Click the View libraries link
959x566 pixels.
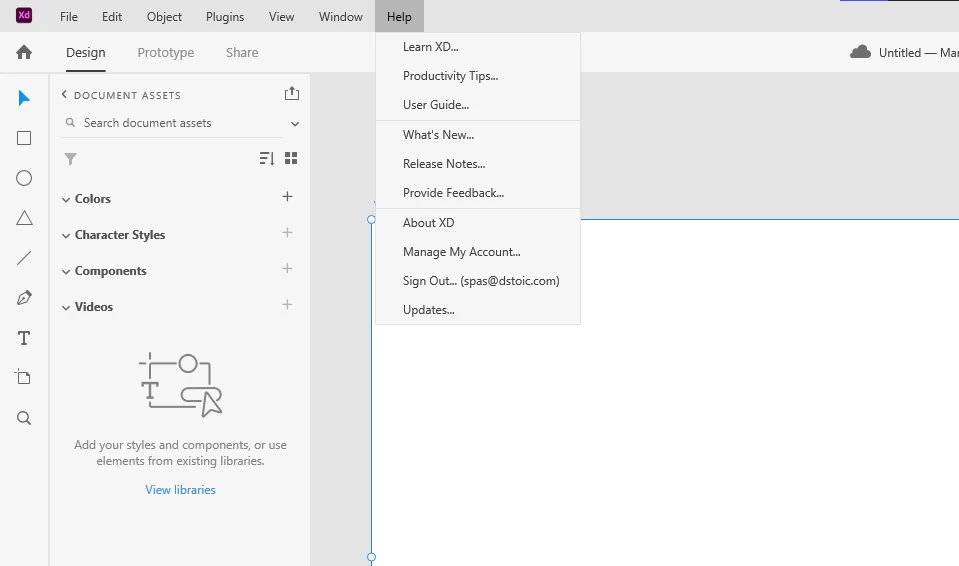pos(180,490)
